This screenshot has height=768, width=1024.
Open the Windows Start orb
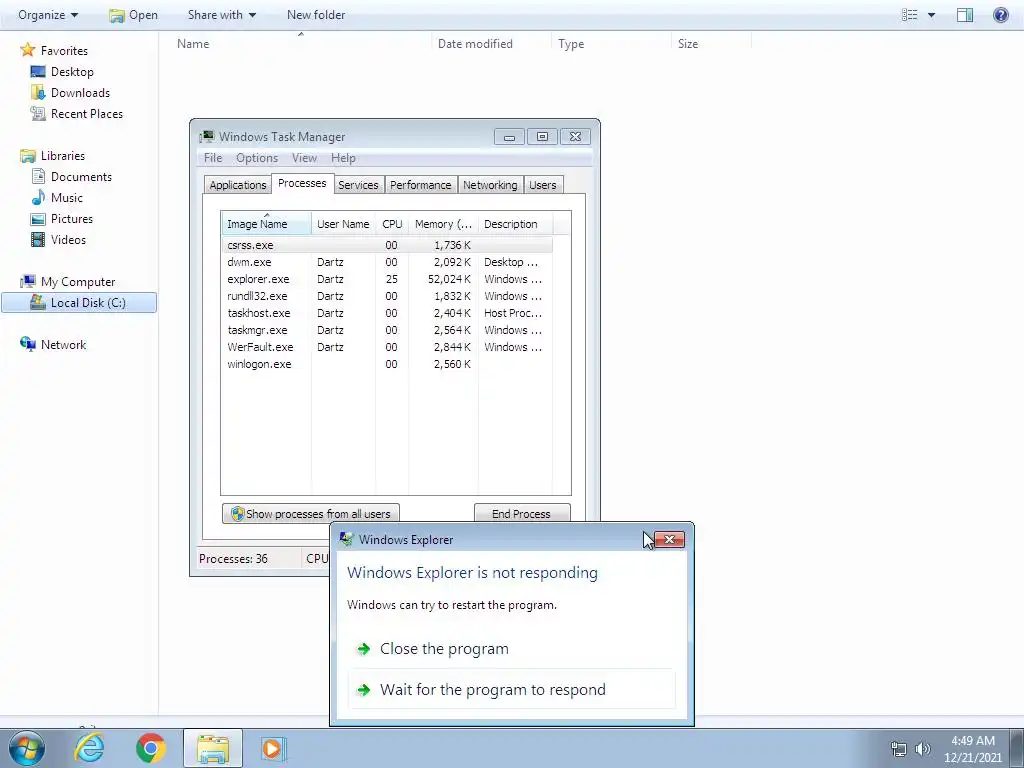tap(27, 748)
